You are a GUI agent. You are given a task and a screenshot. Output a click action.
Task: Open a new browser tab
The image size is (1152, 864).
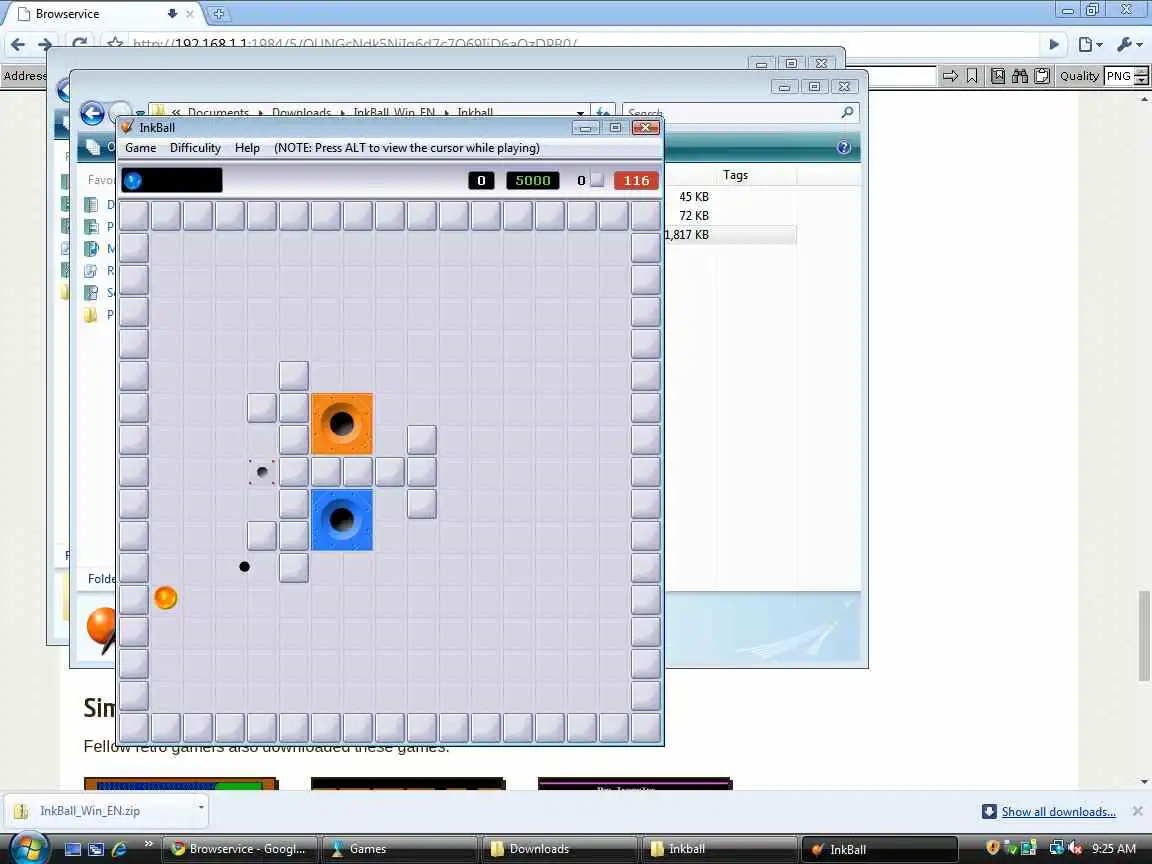tap(218, 13)
